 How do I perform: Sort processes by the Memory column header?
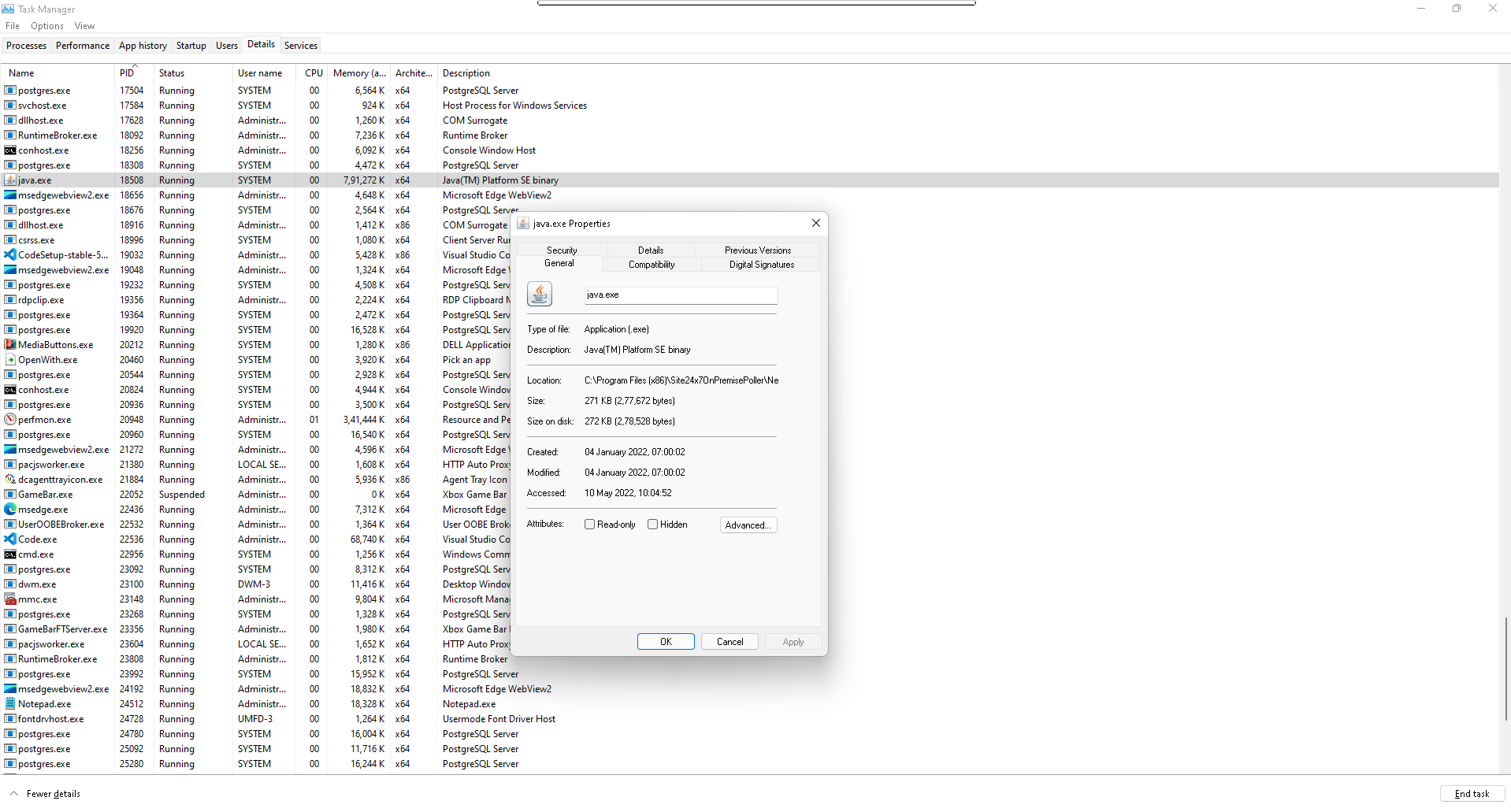(358, 73)
